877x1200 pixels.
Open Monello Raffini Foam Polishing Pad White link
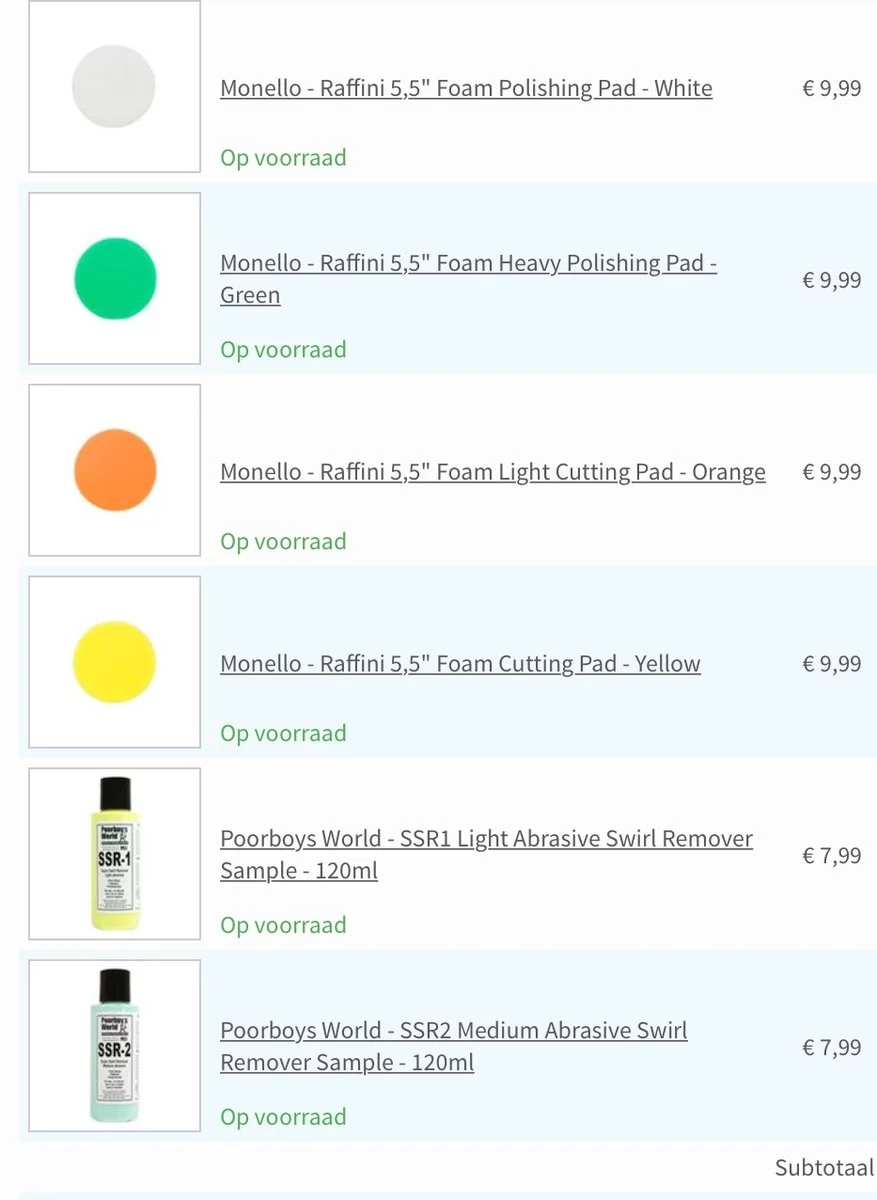point(466,88)
